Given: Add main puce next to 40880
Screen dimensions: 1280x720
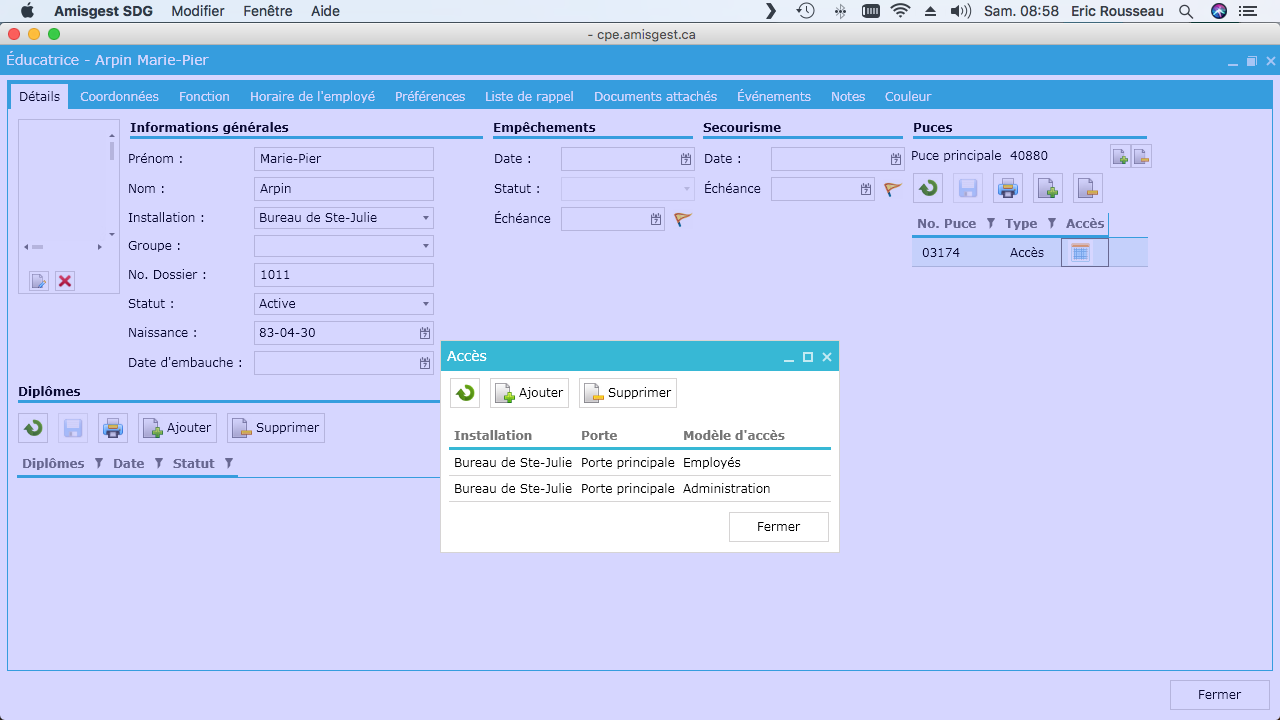Looking at the screenshot, I should (1120, 156).
